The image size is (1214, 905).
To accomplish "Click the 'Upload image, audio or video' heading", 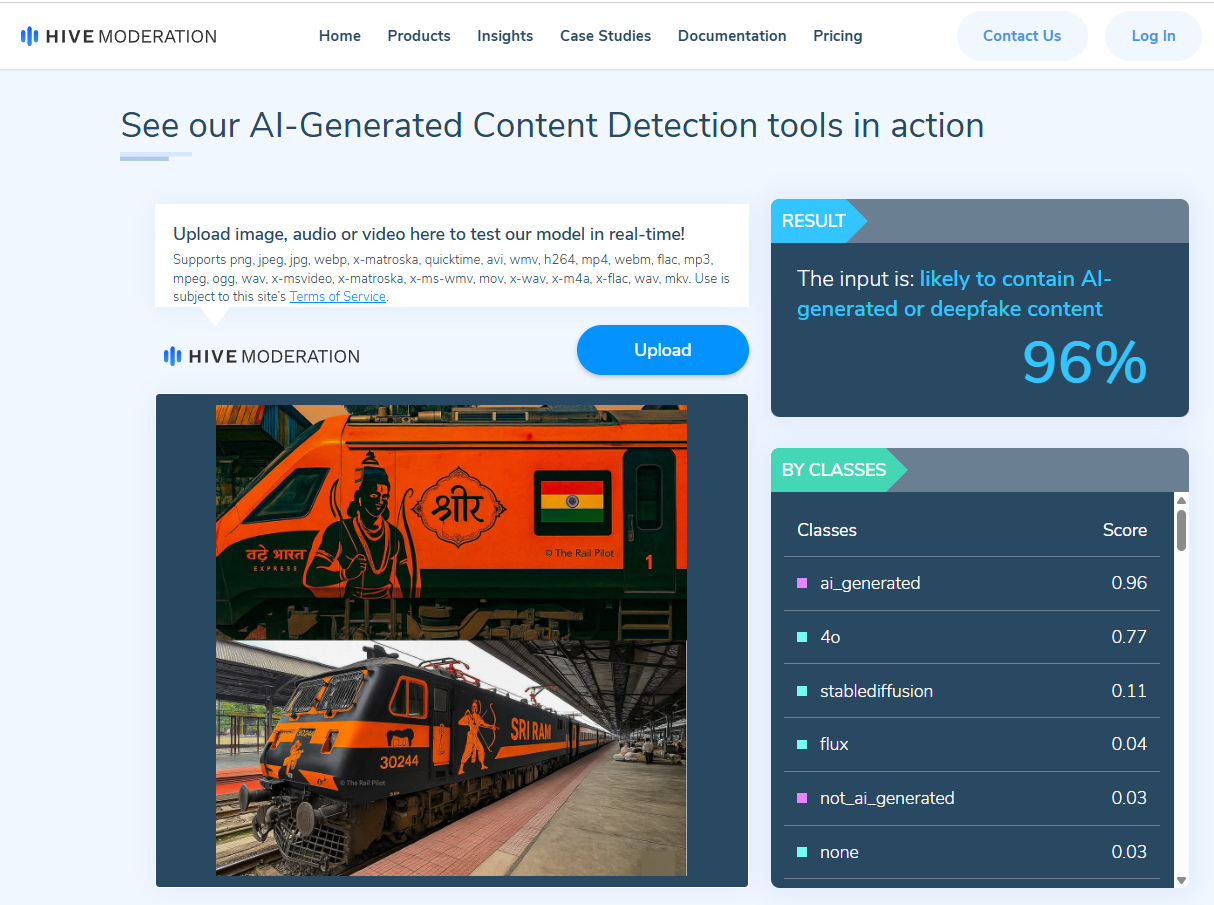I will [429, 234].
